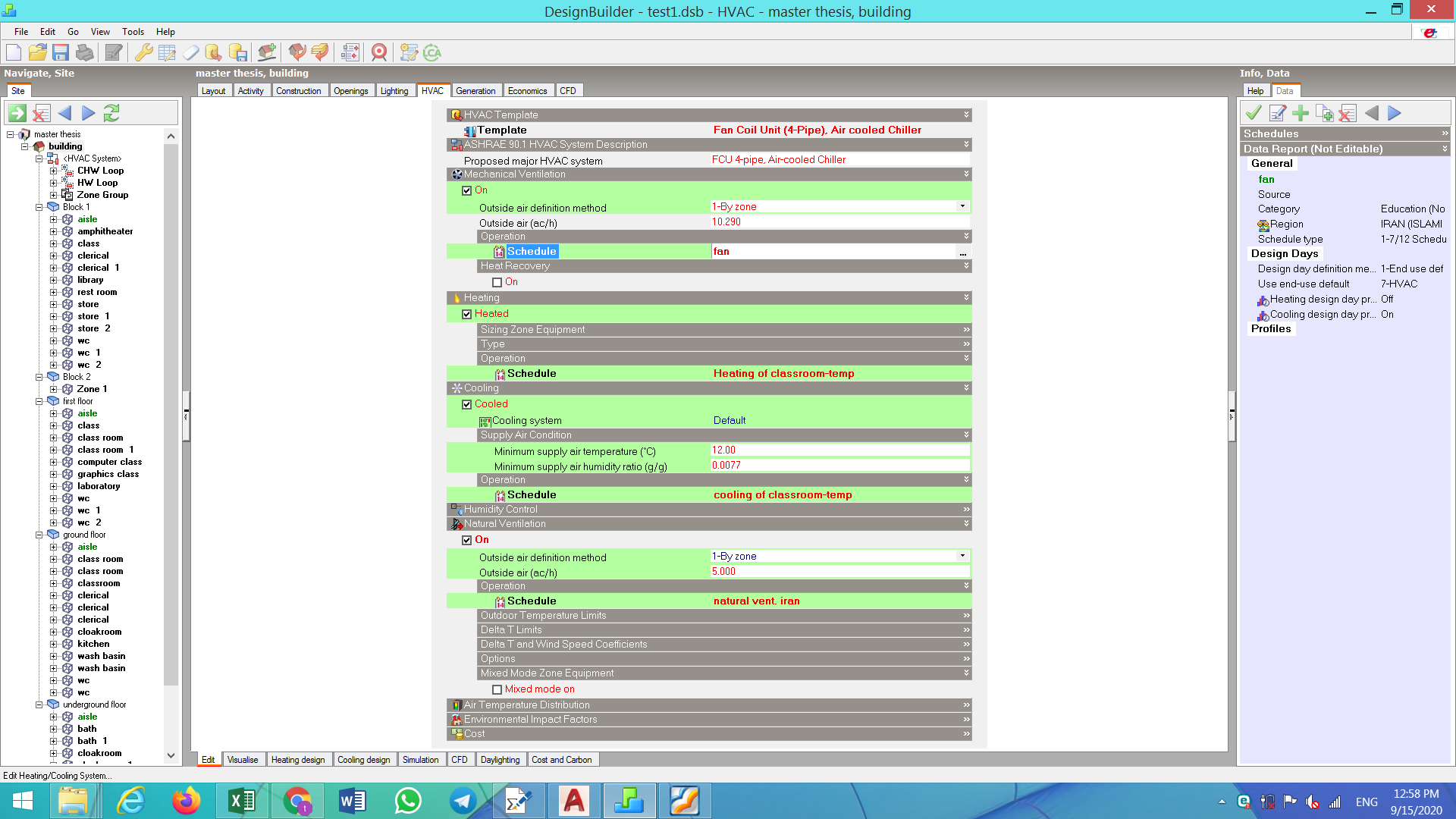Viewport: 1456px width, 819px height.
Task: Collapse the Block 1 tree node
Action: click(39, 207)
